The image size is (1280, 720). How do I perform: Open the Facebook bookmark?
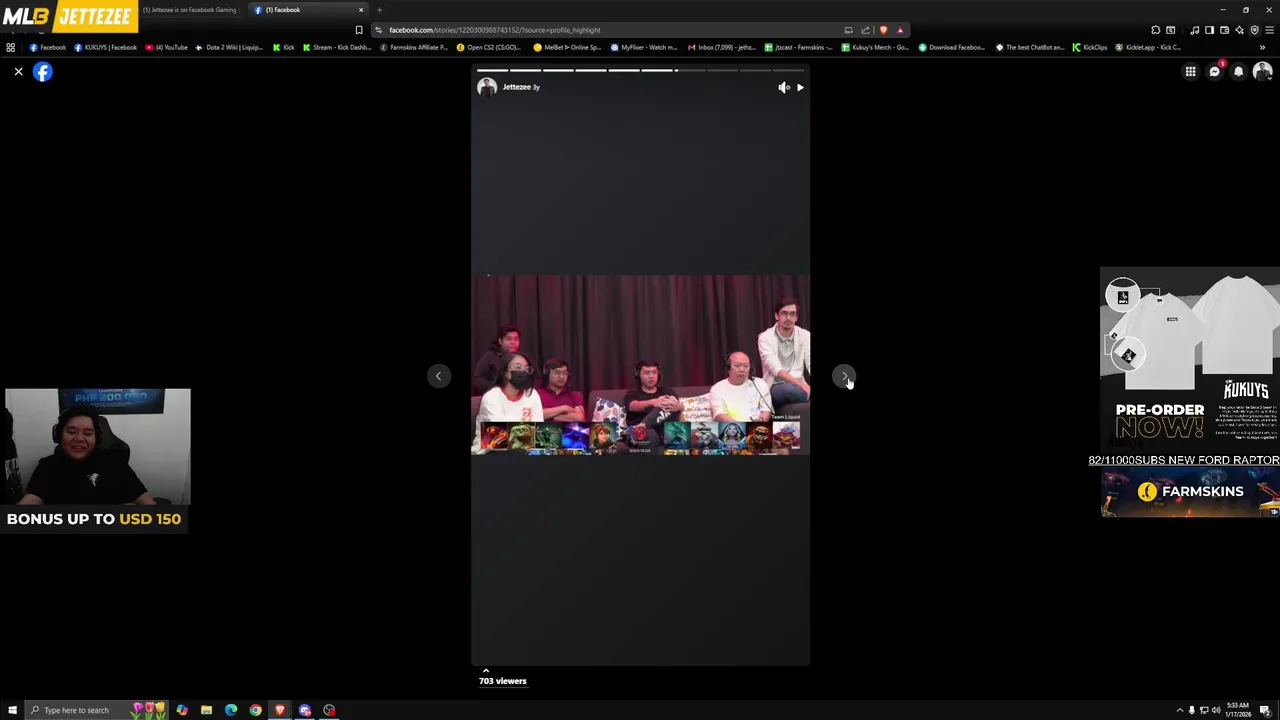47,47
